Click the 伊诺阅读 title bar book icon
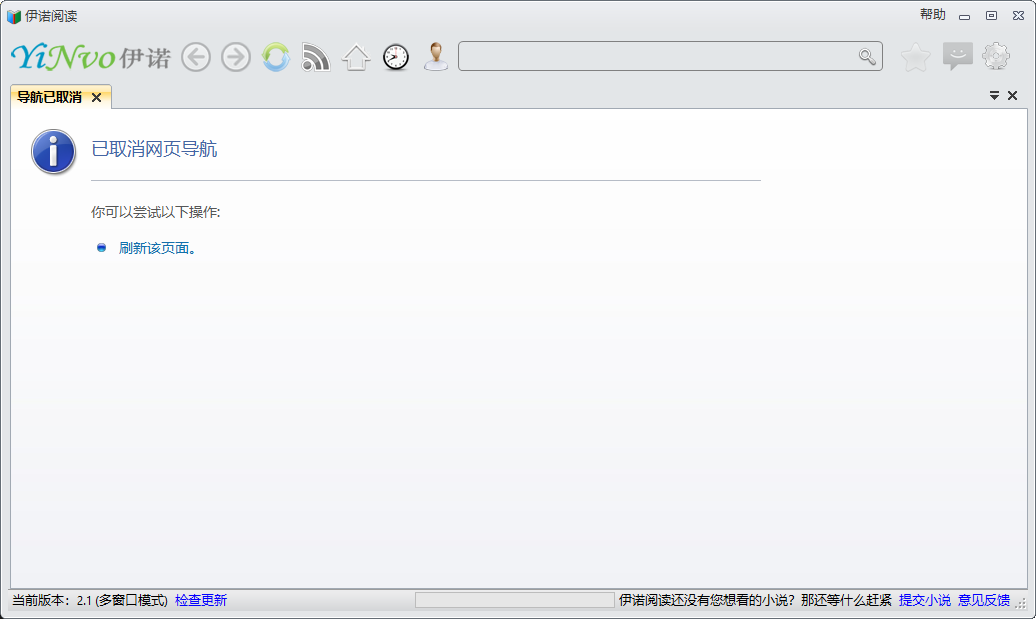The image size is (1036, 619). click(x=14, y=16)
